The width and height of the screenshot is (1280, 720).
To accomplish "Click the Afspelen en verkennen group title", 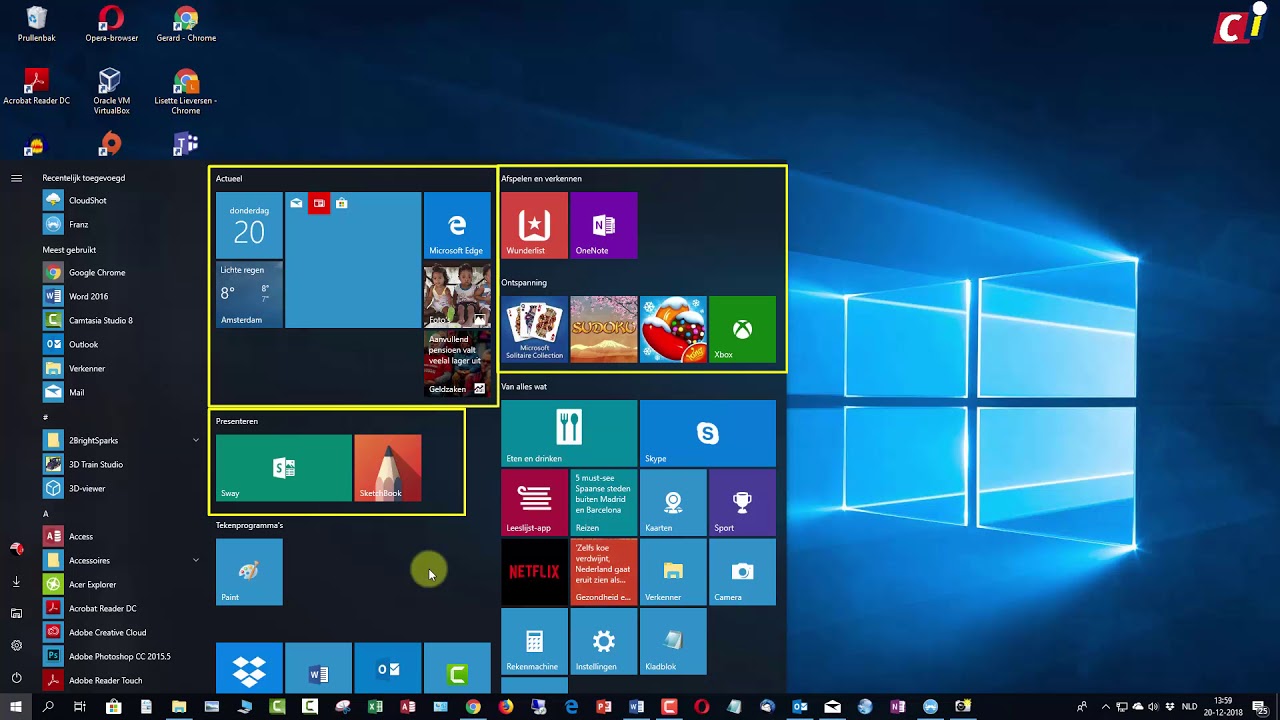I will coord(541,179).
